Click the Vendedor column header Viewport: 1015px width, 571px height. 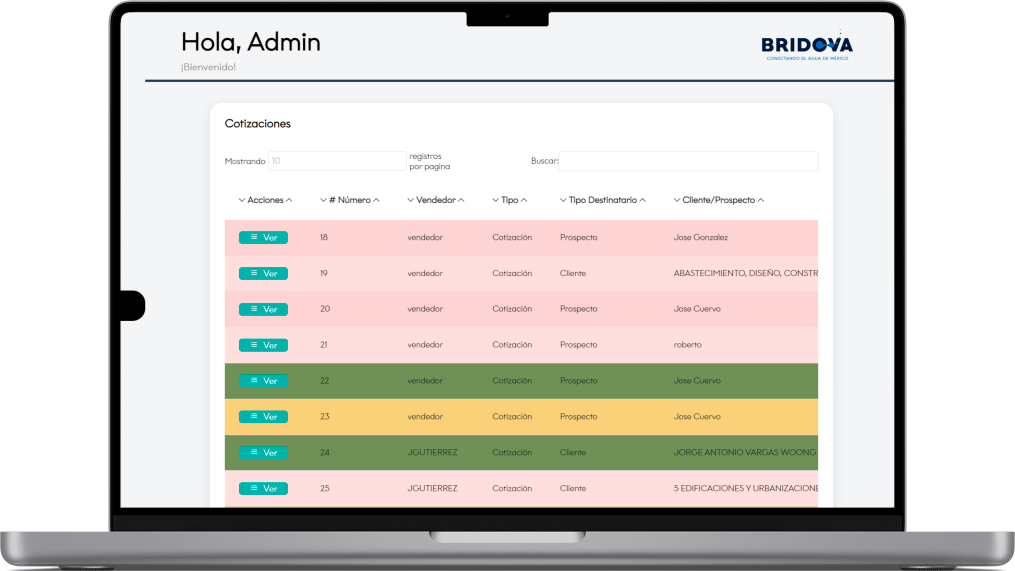(436, 200)
